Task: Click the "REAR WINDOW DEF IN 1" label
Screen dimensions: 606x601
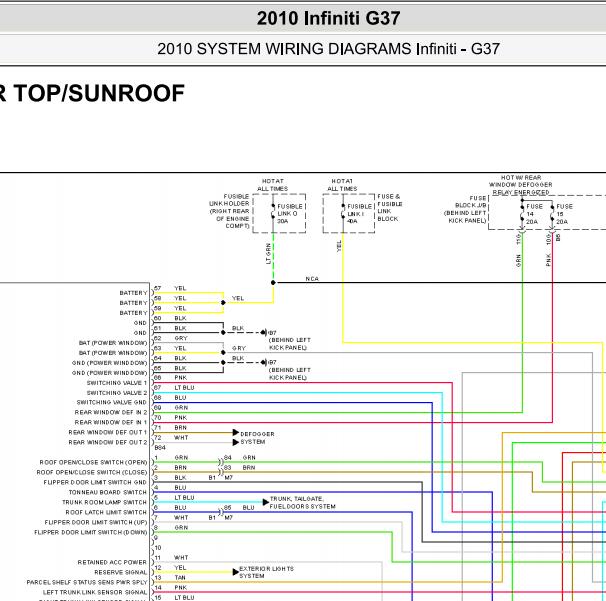Action: click(x=111, y=422)
